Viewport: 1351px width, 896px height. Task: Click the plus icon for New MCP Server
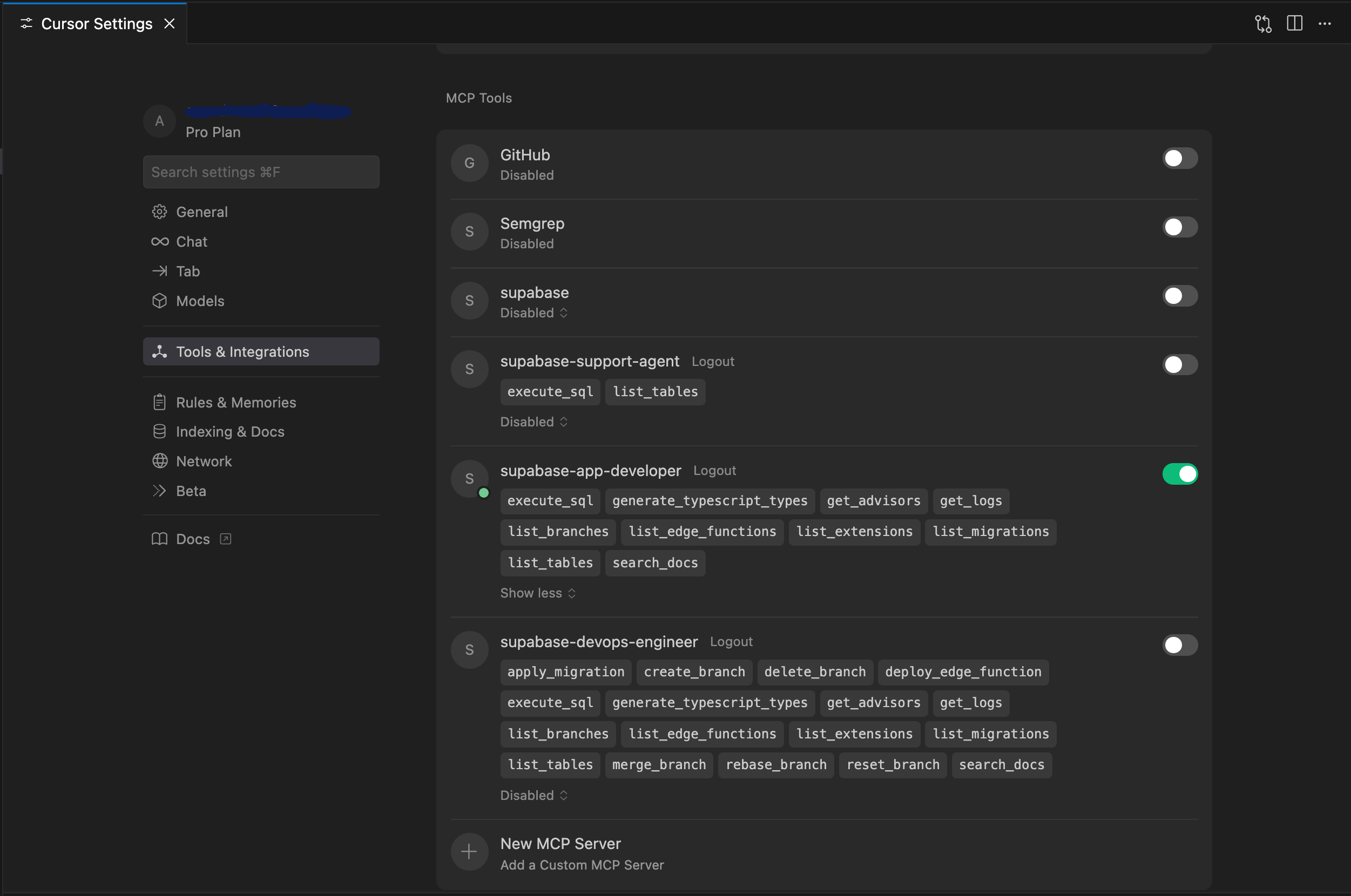(469, 851)
